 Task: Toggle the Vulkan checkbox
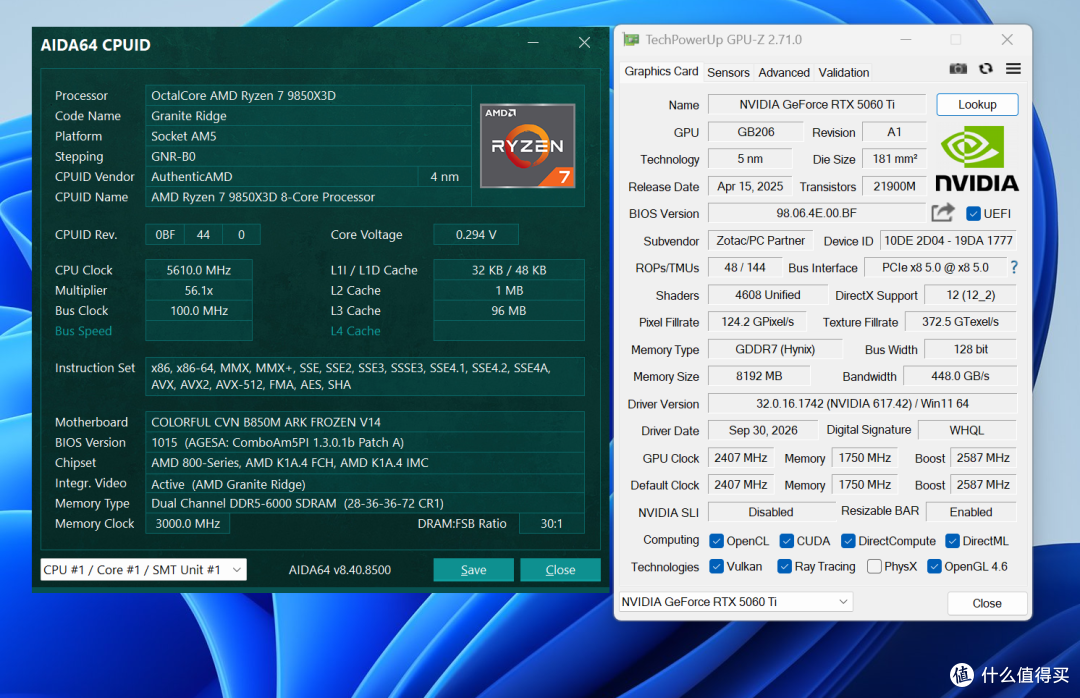716,566
